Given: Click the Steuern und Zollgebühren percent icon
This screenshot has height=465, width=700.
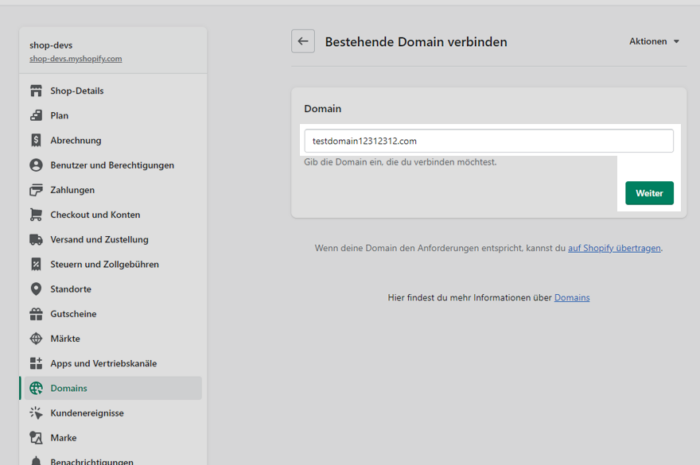Looking at the screenshot, I should click(36, 264).
